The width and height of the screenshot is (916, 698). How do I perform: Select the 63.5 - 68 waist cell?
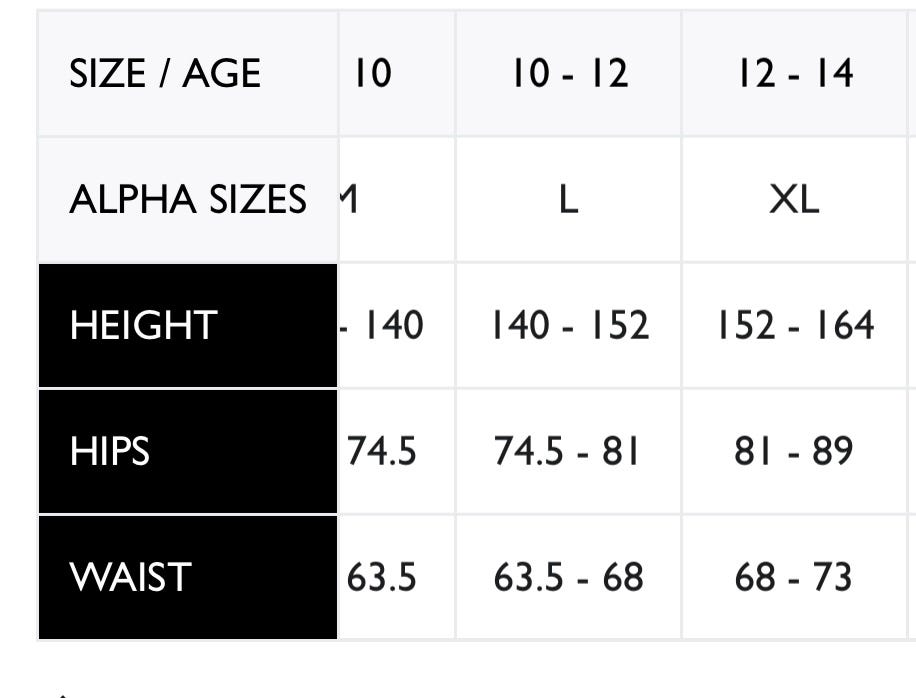coord(569,578)
